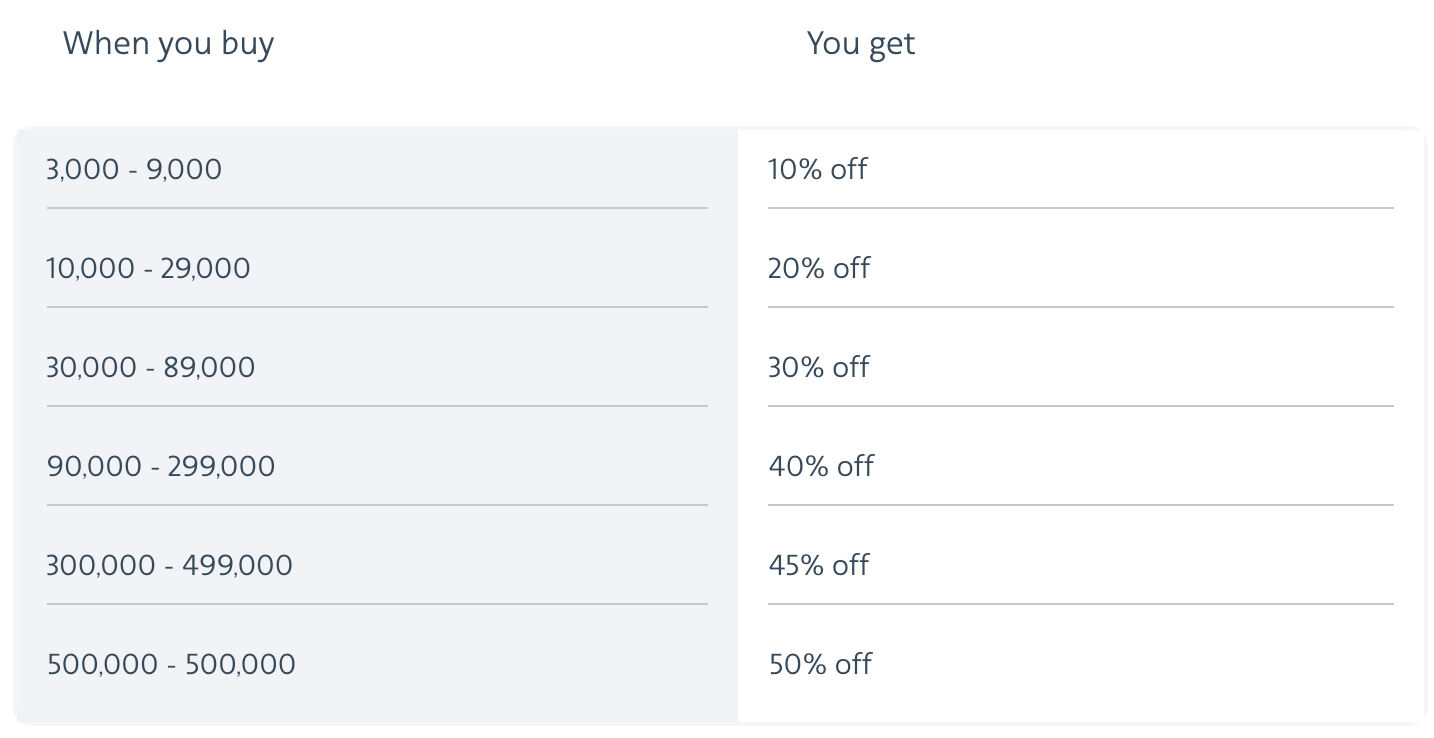Select the 10,000 - 29,000 quantity range

point(148,268)
